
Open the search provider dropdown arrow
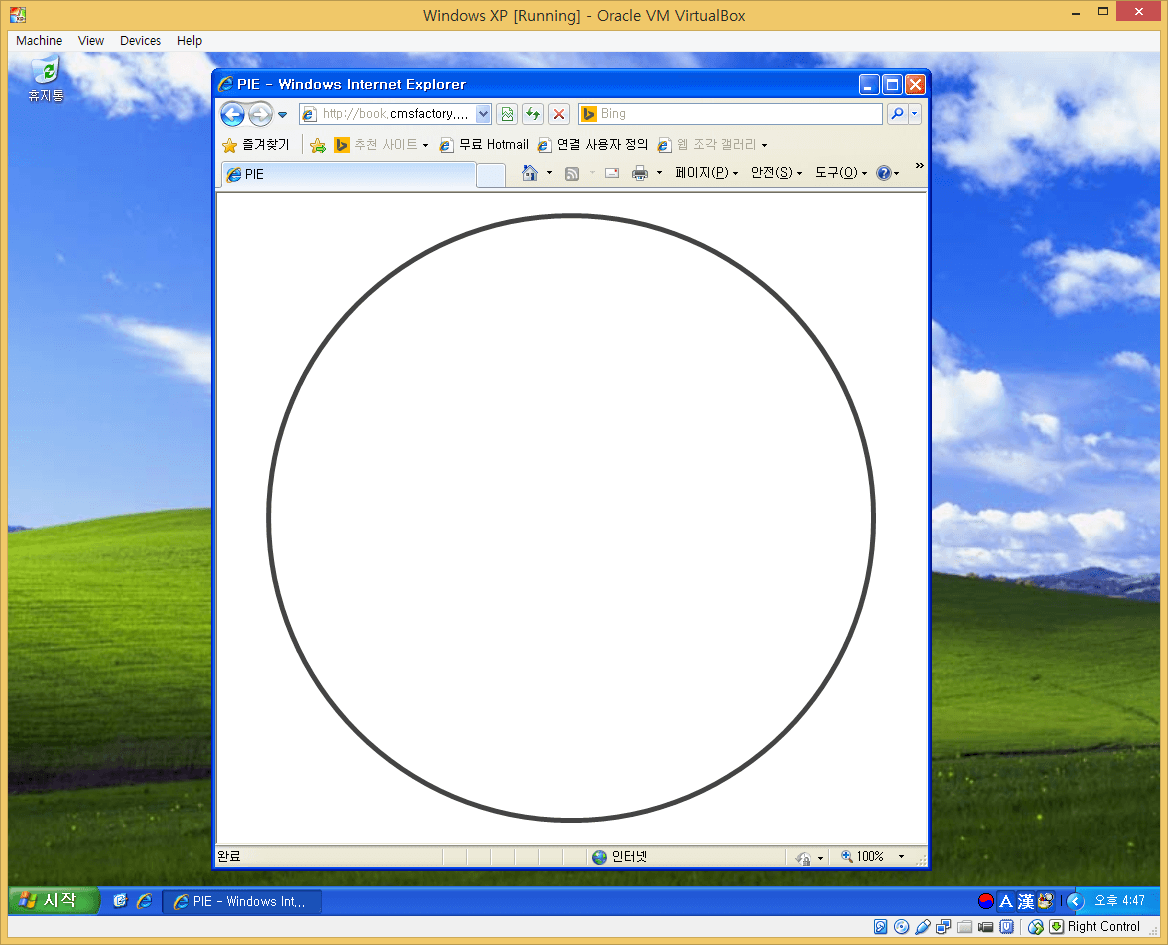(x=915, y=114)
